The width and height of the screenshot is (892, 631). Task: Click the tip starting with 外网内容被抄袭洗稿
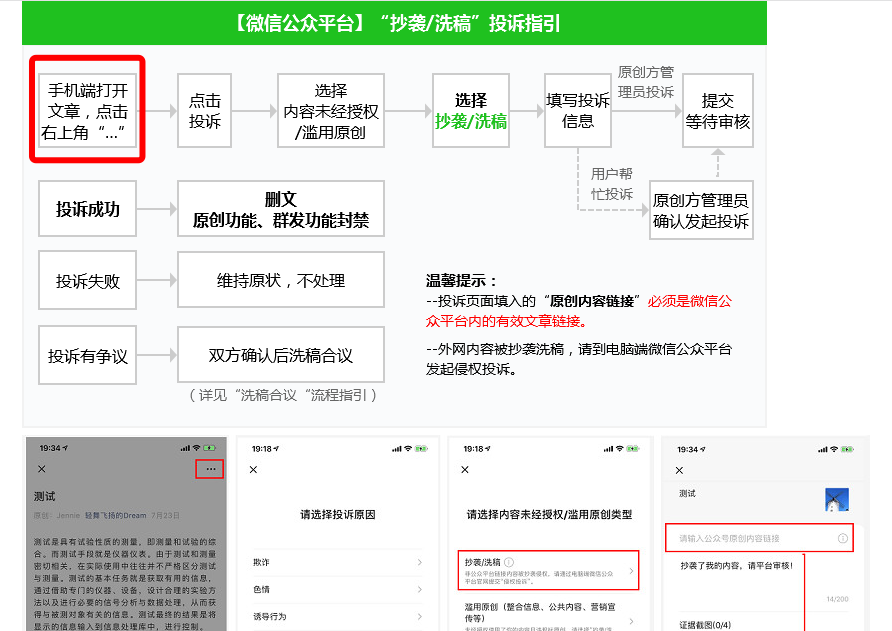[x=579, y=359]
